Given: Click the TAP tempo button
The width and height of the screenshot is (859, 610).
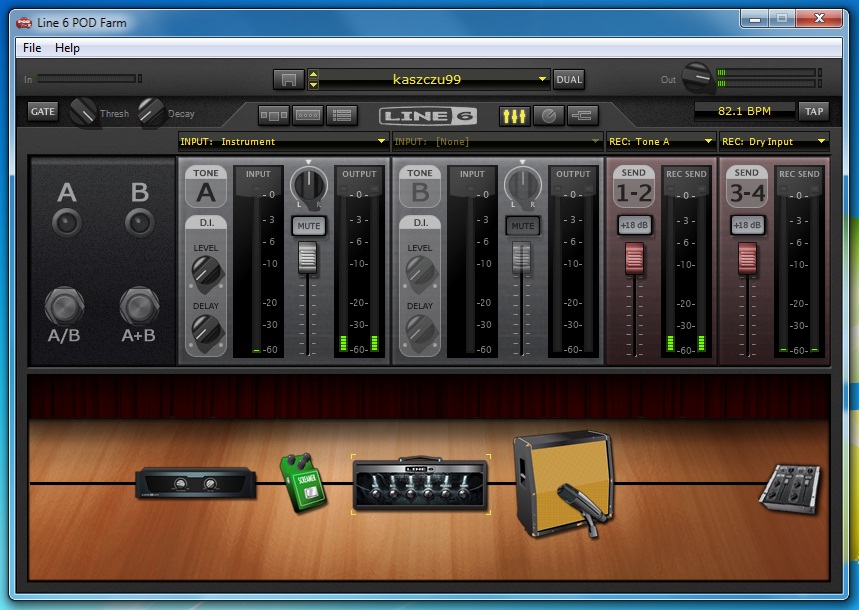Looking at the screenshot, I should pos(814,111).
